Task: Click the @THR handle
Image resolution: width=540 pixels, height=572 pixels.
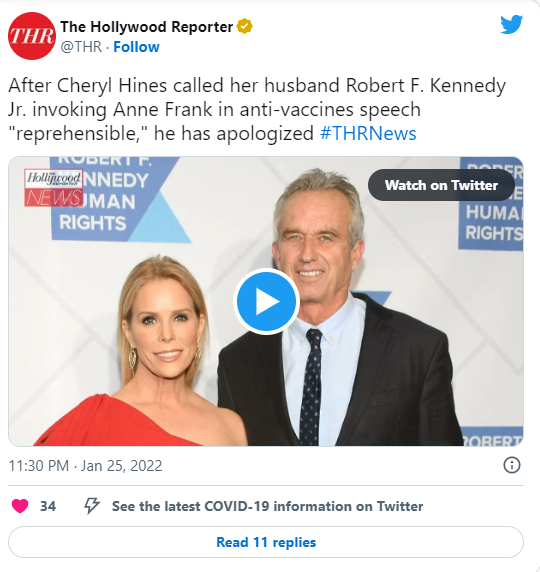Action: (81, 47)
